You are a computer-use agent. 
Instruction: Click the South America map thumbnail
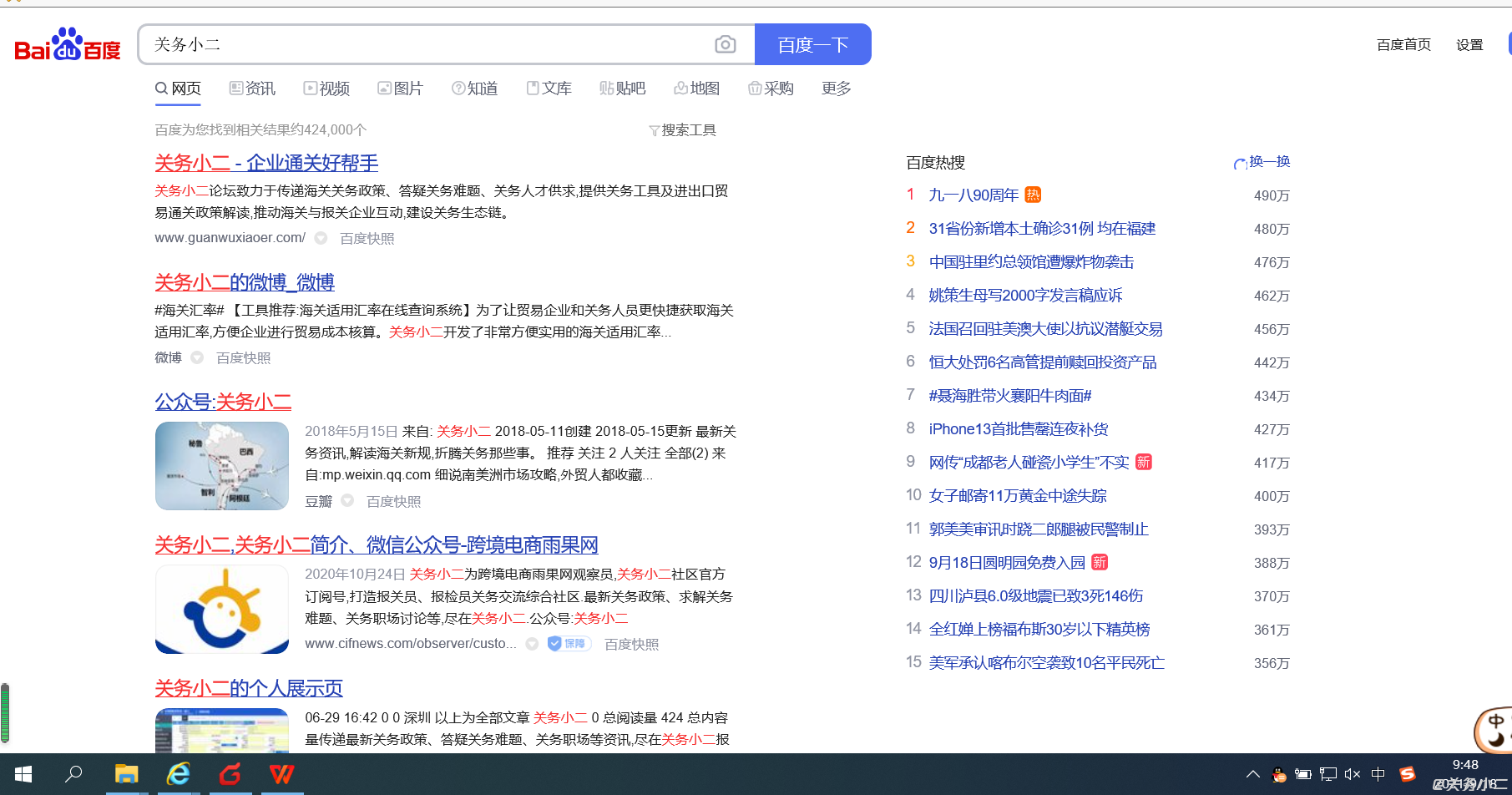(x=222, y=466)
